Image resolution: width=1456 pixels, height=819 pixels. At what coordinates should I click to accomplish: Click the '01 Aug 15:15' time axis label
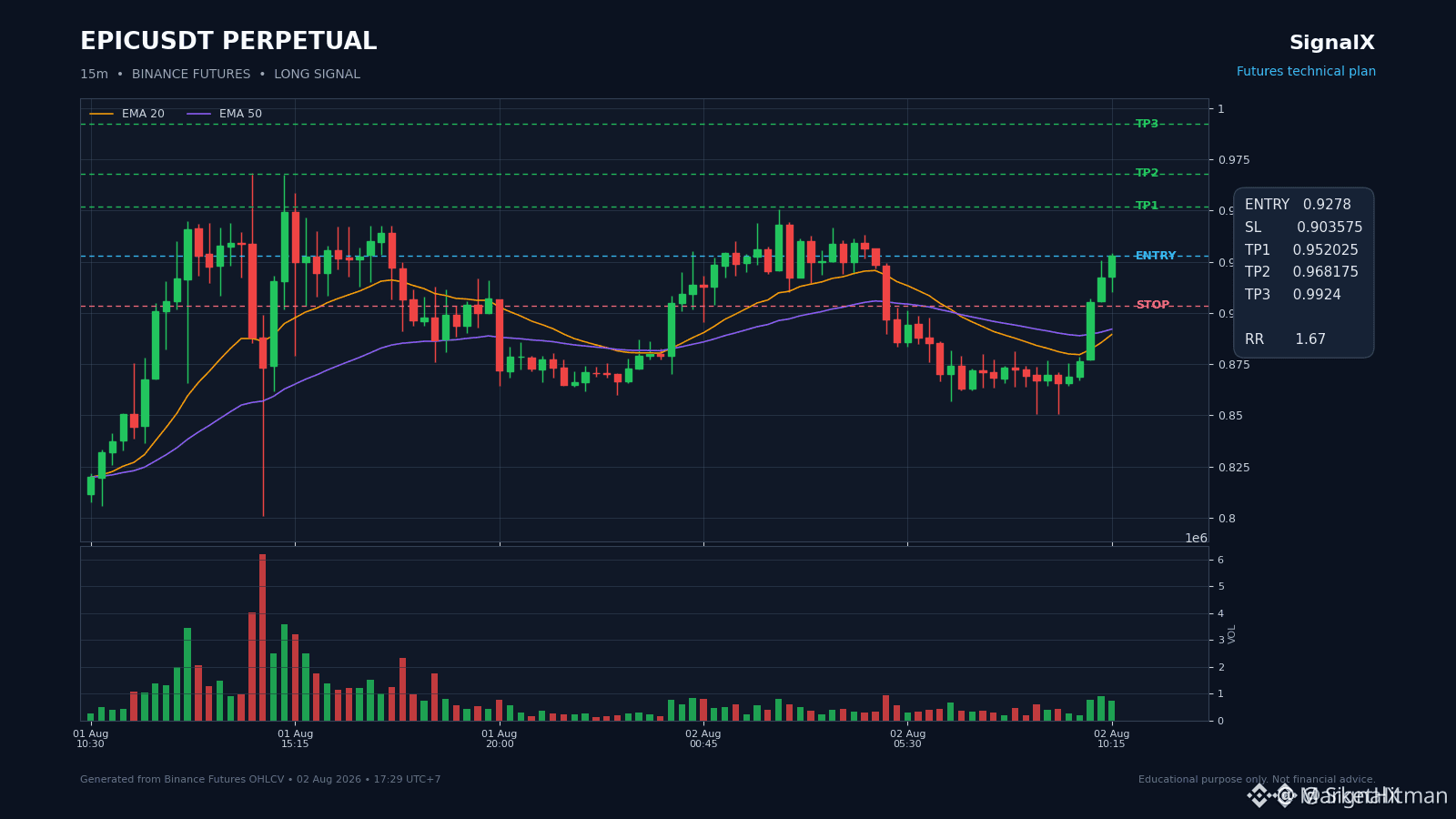(295, 739)
